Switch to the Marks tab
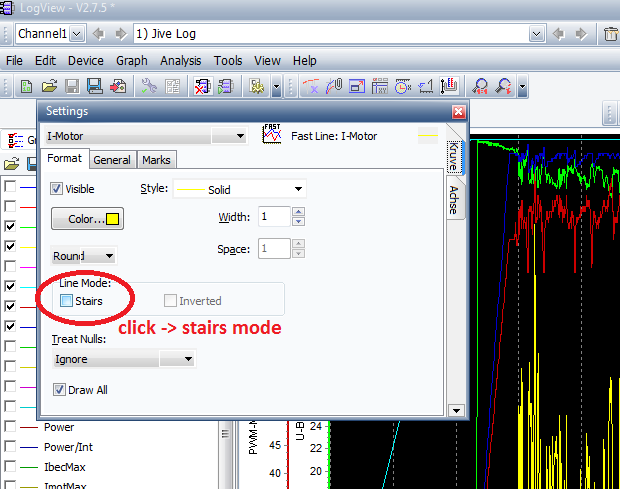This screenshot has height=489, width=620. coord(157,160)
